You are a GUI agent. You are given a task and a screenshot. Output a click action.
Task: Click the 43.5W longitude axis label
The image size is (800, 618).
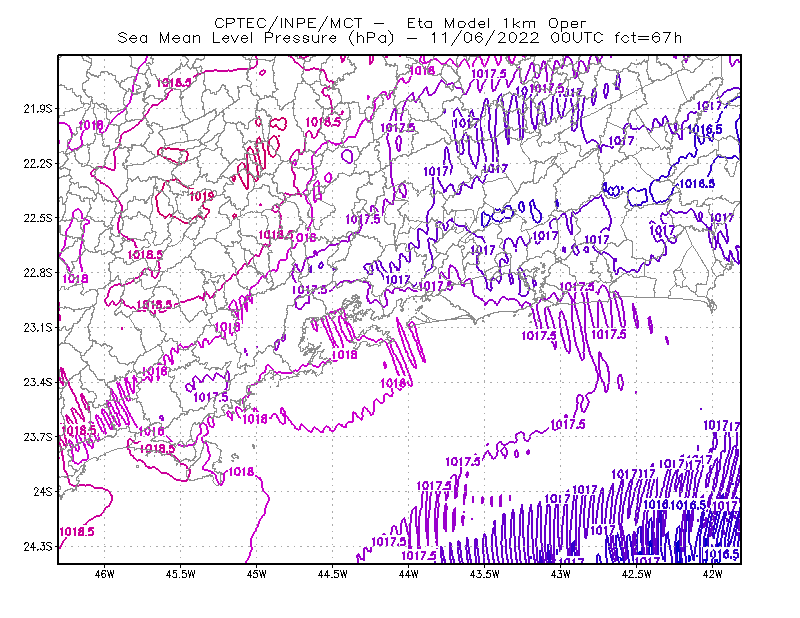pos(485,574)
